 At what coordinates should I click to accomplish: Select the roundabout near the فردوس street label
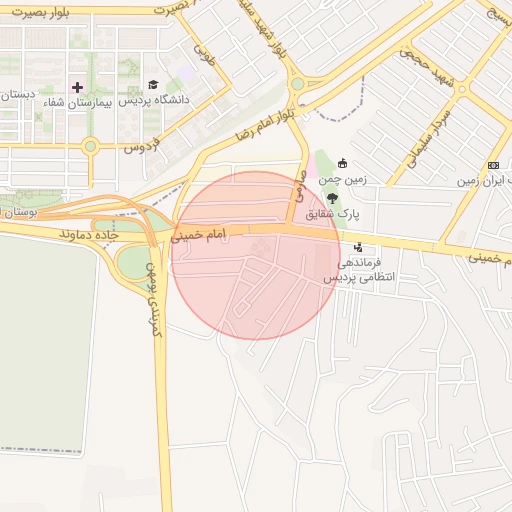[x=90, y=146]
